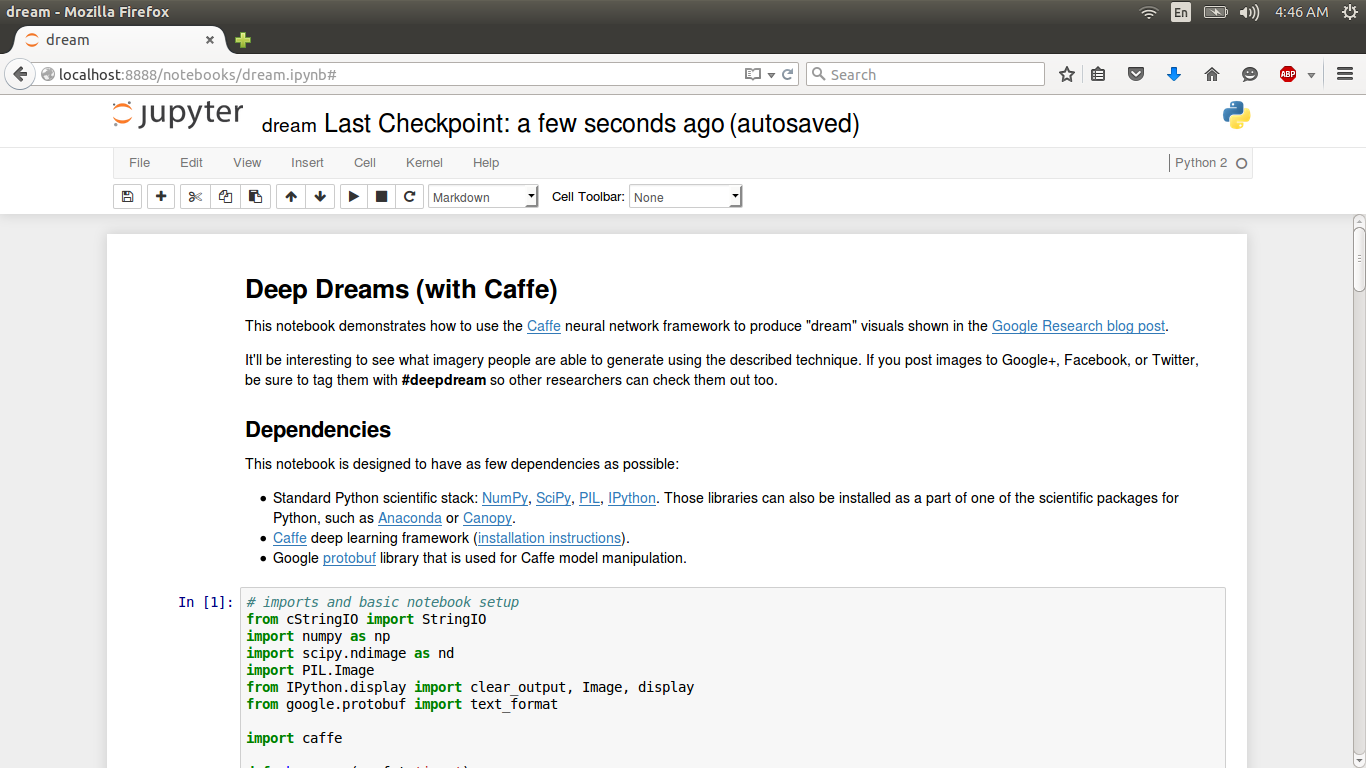Open the system settings gear menu
This screenshot has height=768, width=1366.
click(x=1349, y=12)
